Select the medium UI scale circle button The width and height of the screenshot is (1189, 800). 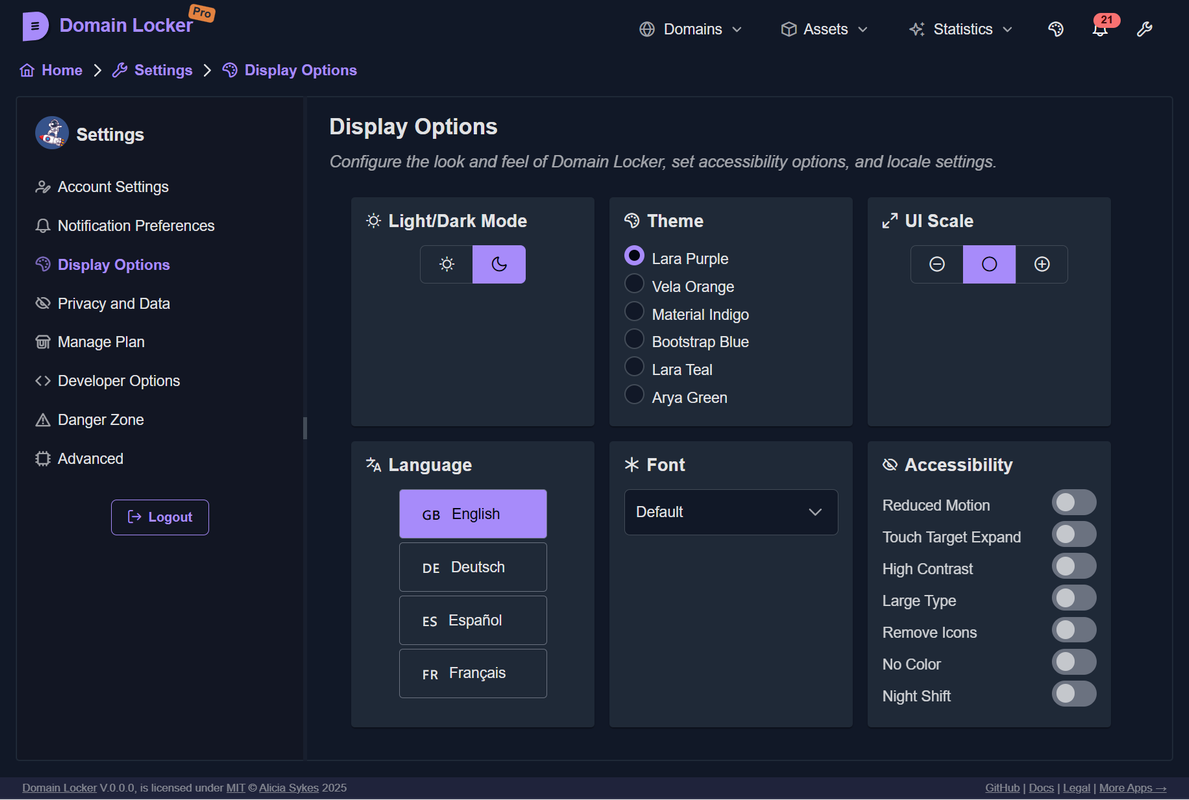(989, 264)
